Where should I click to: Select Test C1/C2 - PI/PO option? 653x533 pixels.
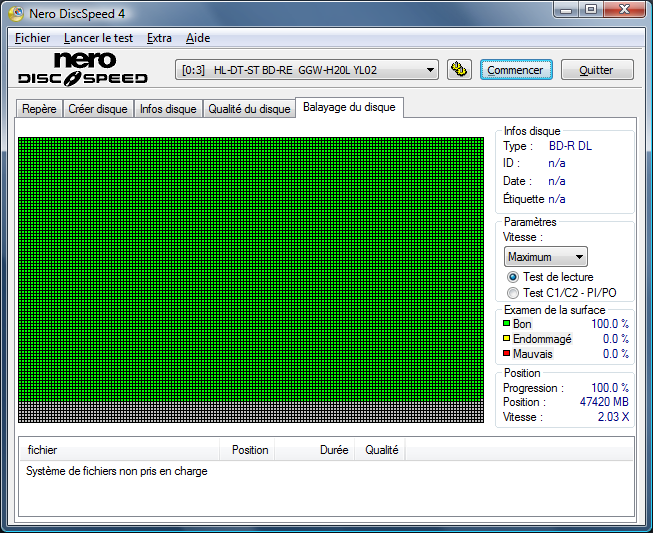tap(513, 293)
